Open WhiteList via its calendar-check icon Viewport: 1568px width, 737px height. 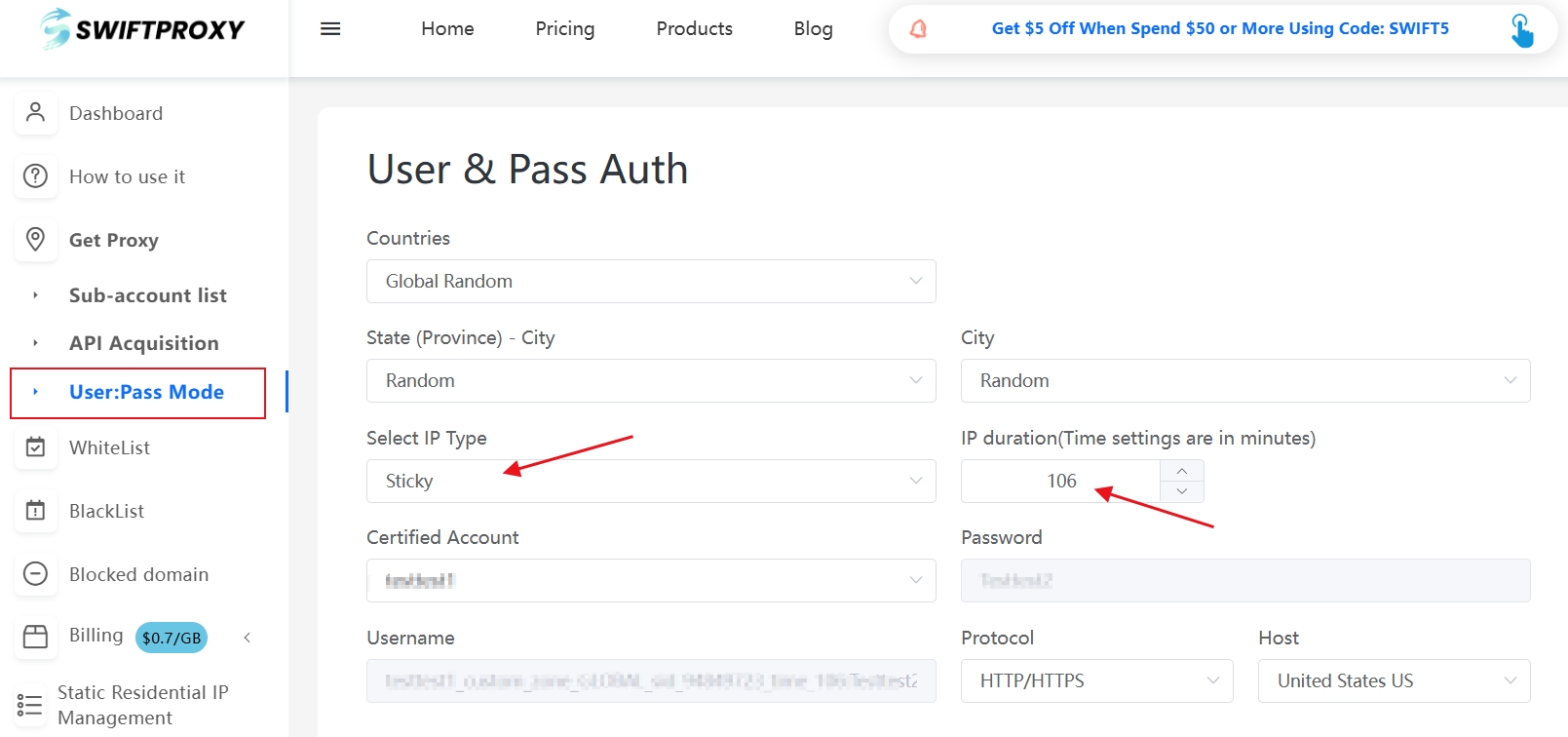point(36,447)
